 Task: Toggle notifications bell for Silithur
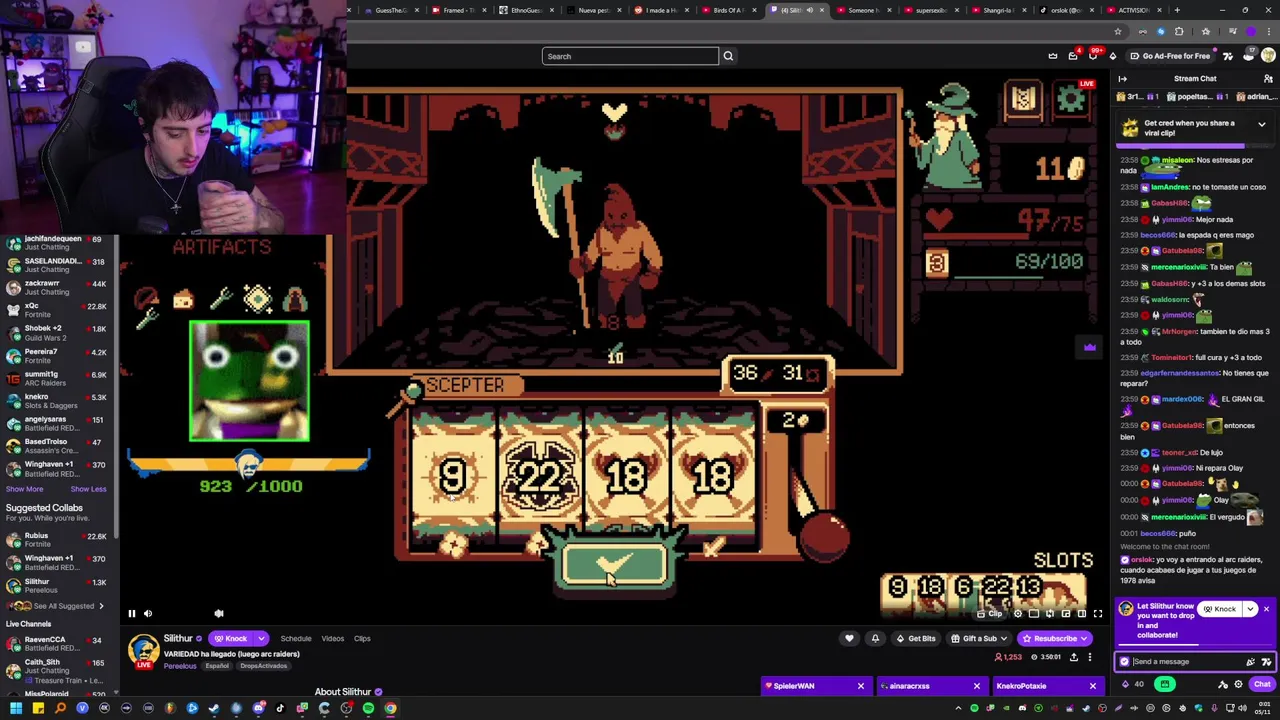[875, 638]
